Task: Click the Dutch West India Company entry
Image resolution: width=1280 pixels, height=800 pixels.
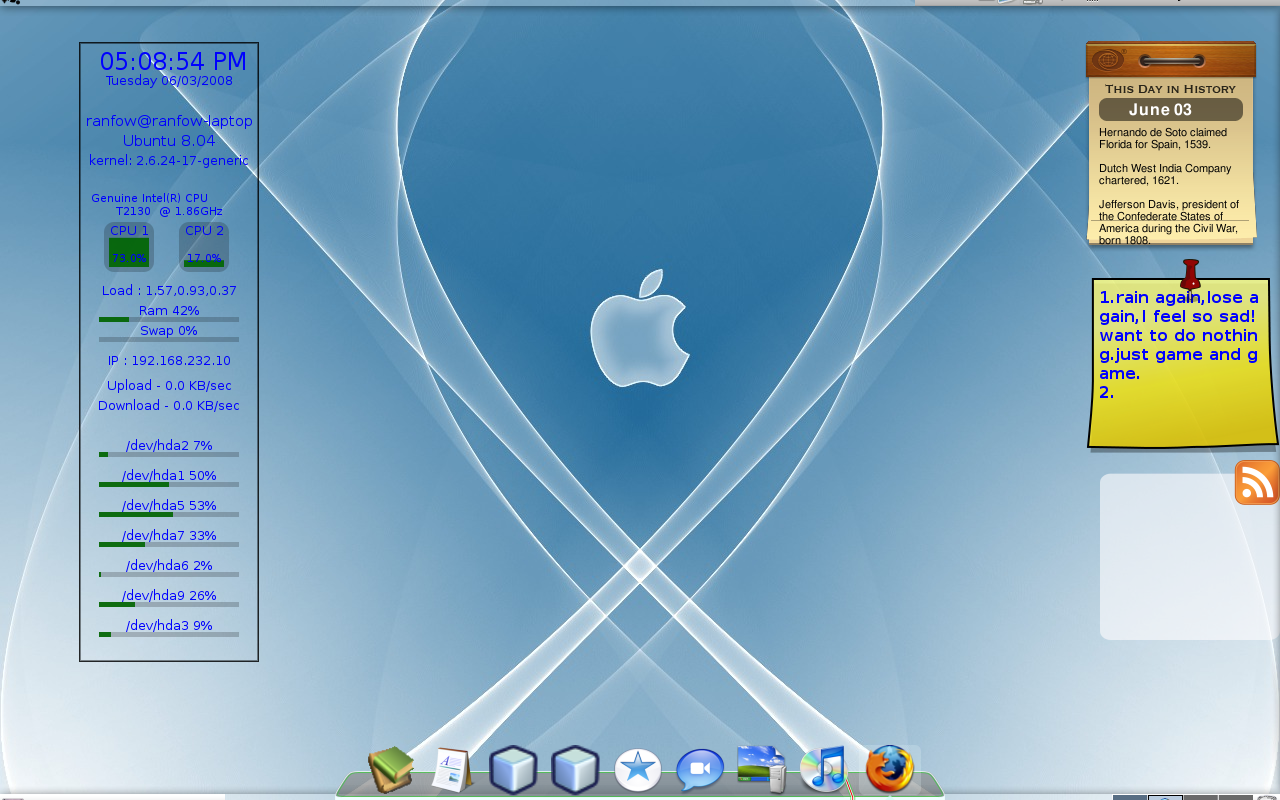Action: 1165,174
